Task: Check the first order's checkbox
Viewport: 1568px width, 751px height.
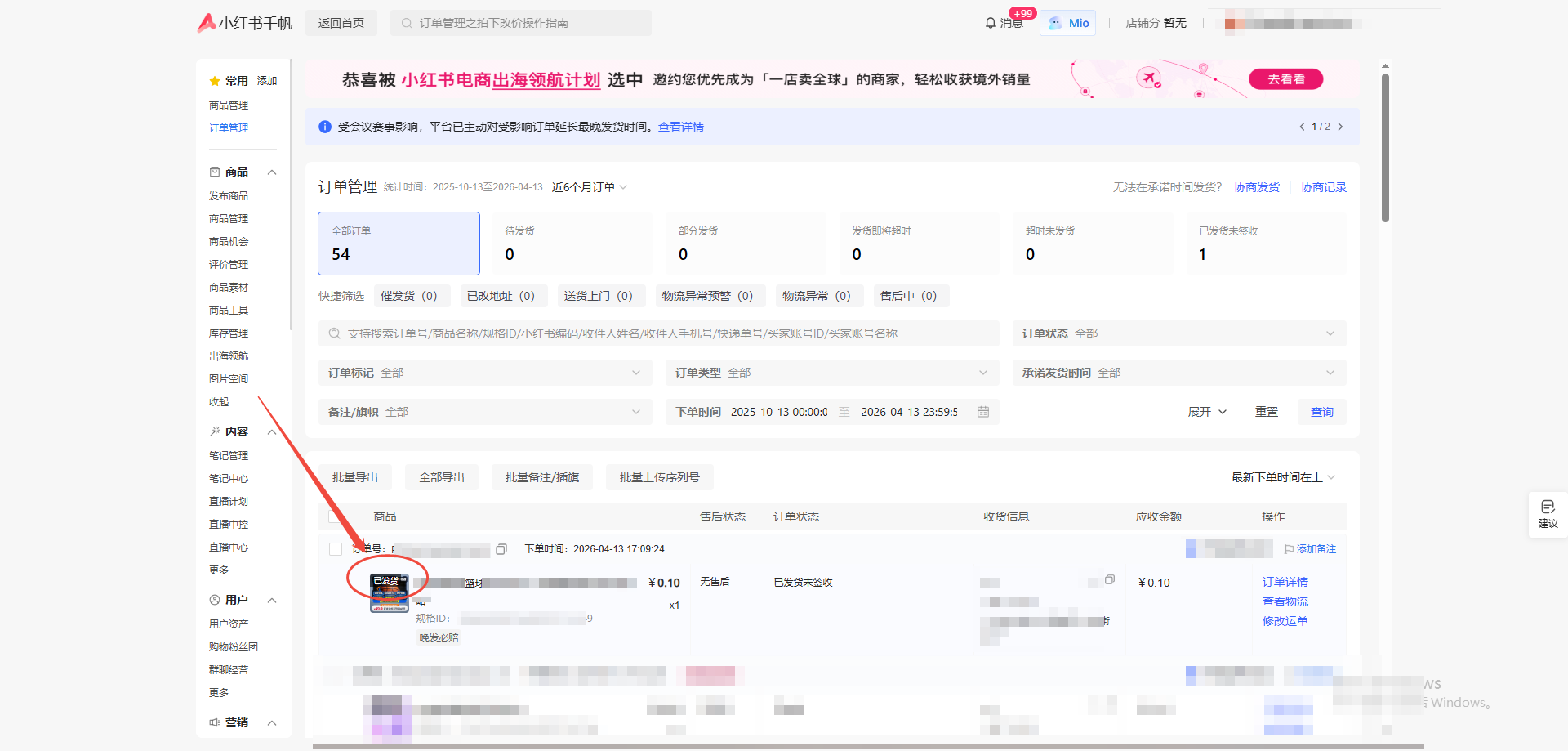Action: coord(335,549)
